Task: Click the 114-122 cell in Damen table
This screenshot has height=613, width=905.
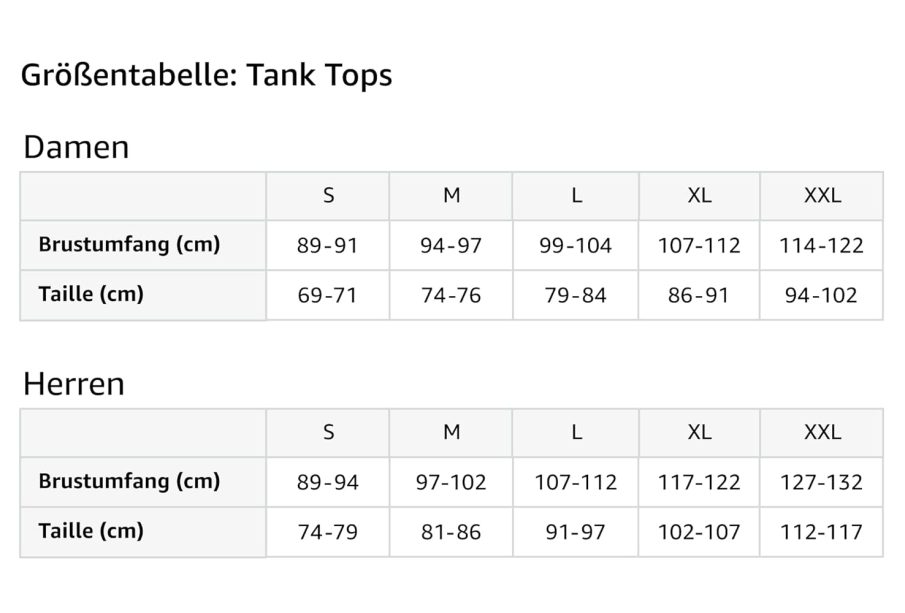Action: [821, 246]
